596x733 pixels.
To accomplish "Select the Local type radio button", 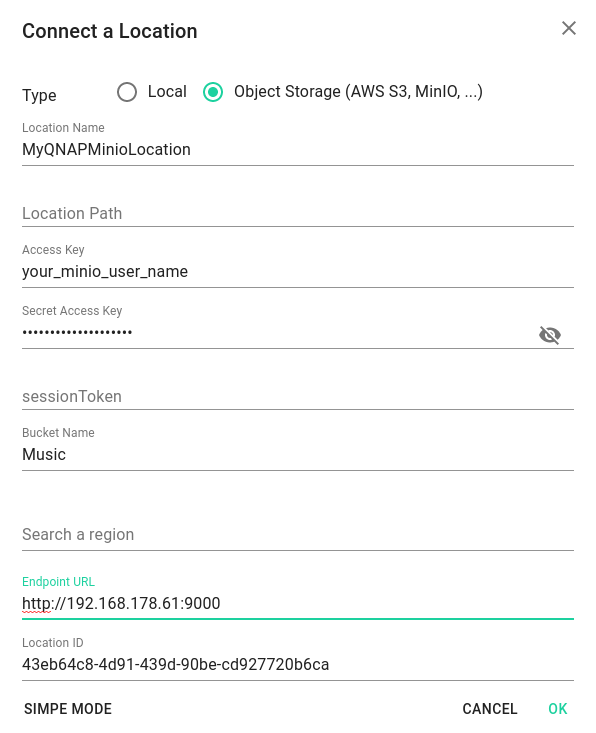I will coord(127,92).
